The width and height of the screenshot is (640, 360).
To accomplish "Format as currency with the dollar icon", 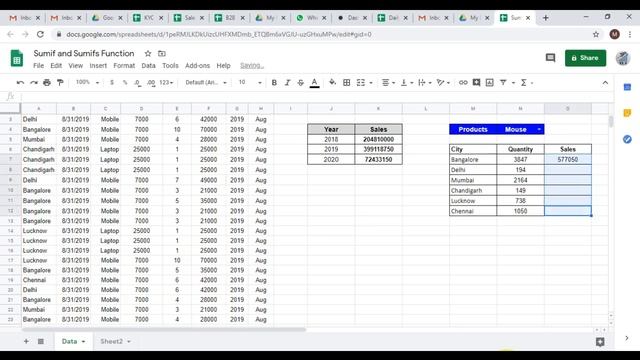I will pos(112,83).
